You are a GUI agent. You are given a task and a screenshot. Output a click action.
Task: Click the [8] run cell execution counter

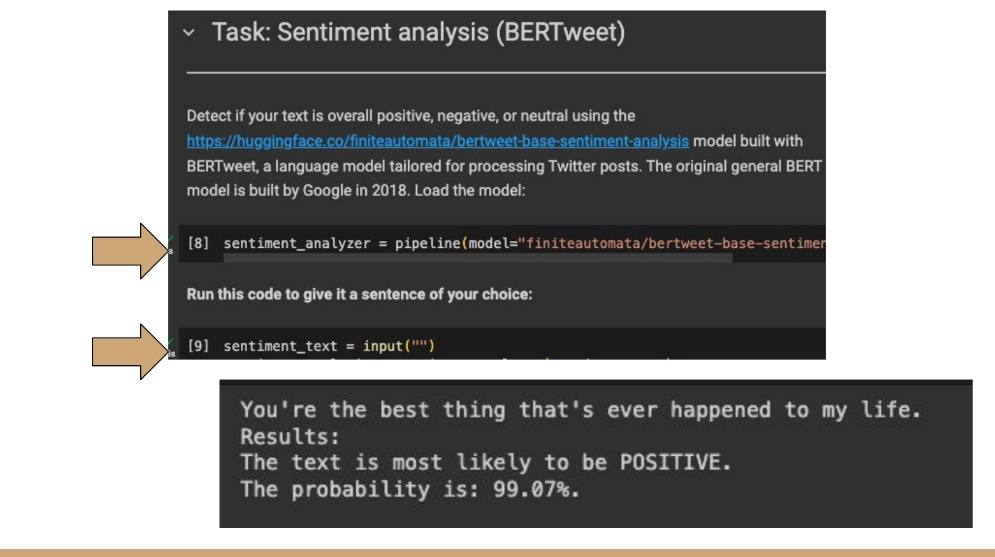[198, 243]
